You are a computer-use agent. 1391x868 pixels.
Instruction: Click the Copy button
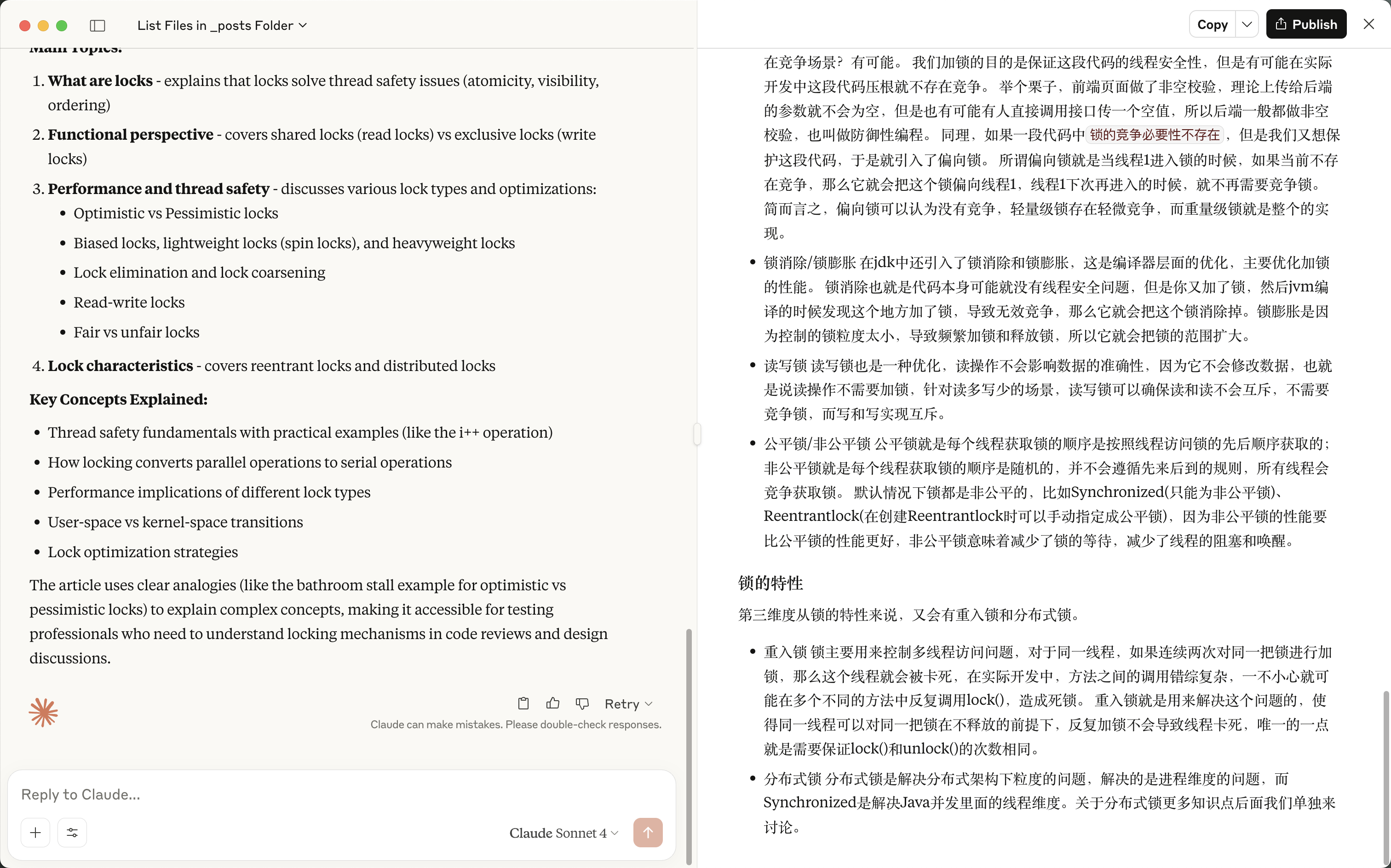pos(1212,24)
